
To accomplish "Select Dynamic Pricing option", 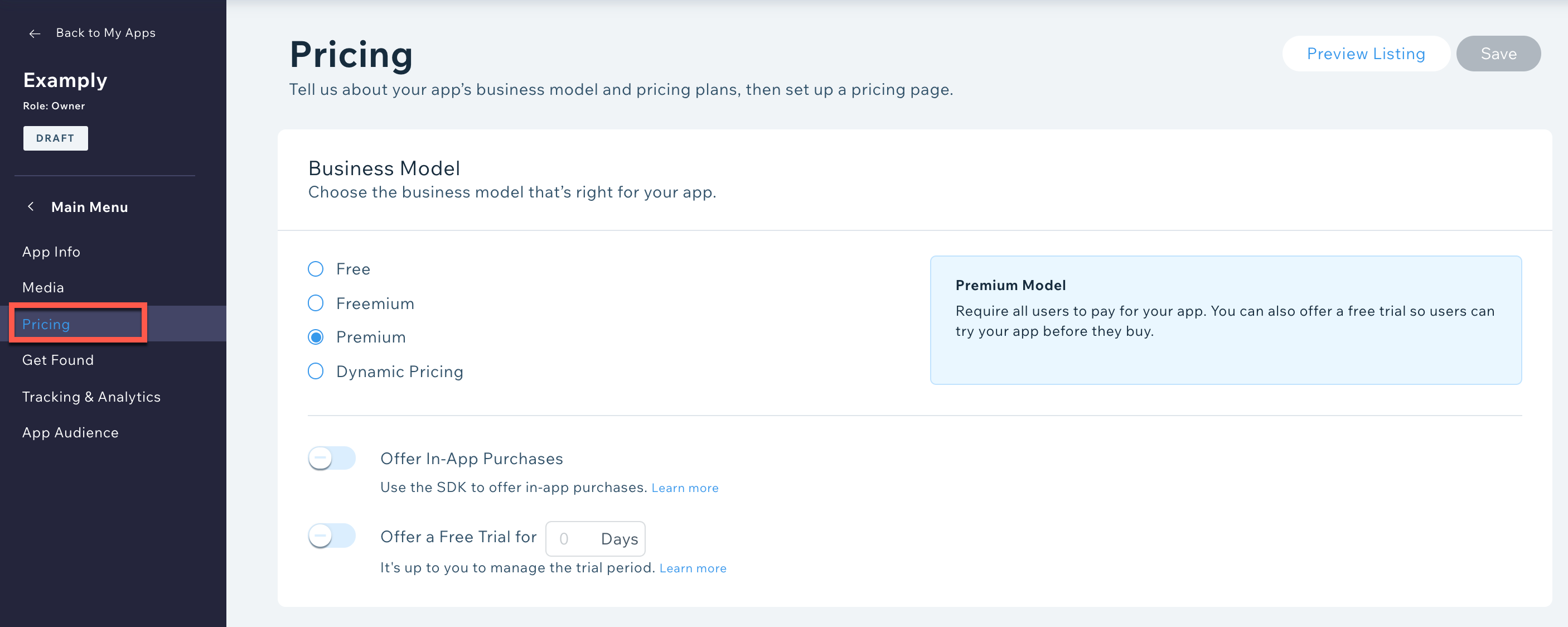I will click(x=315, y=372).
